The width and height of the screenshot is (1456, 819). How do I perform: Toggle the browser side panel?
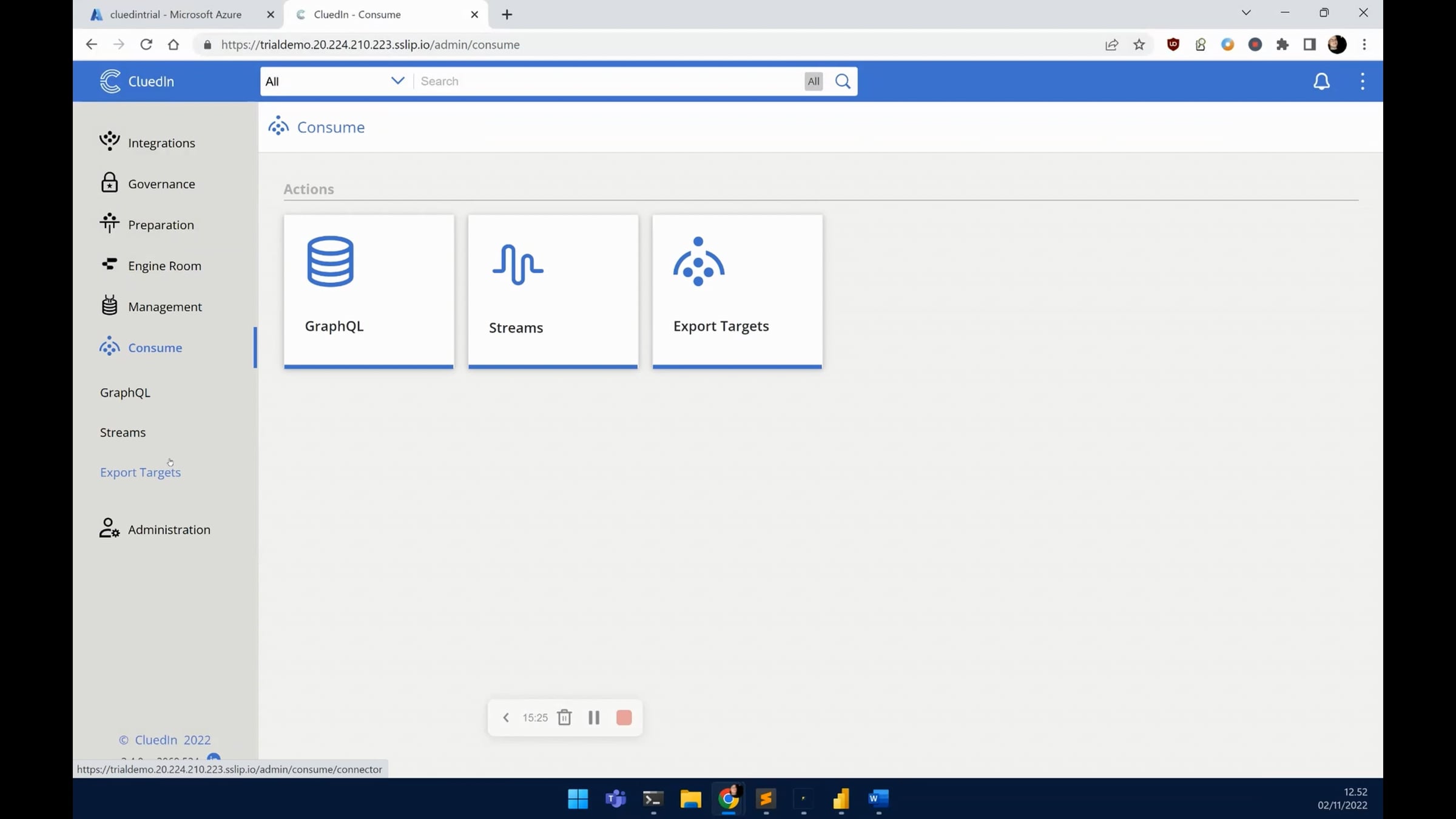point(1309,44)
